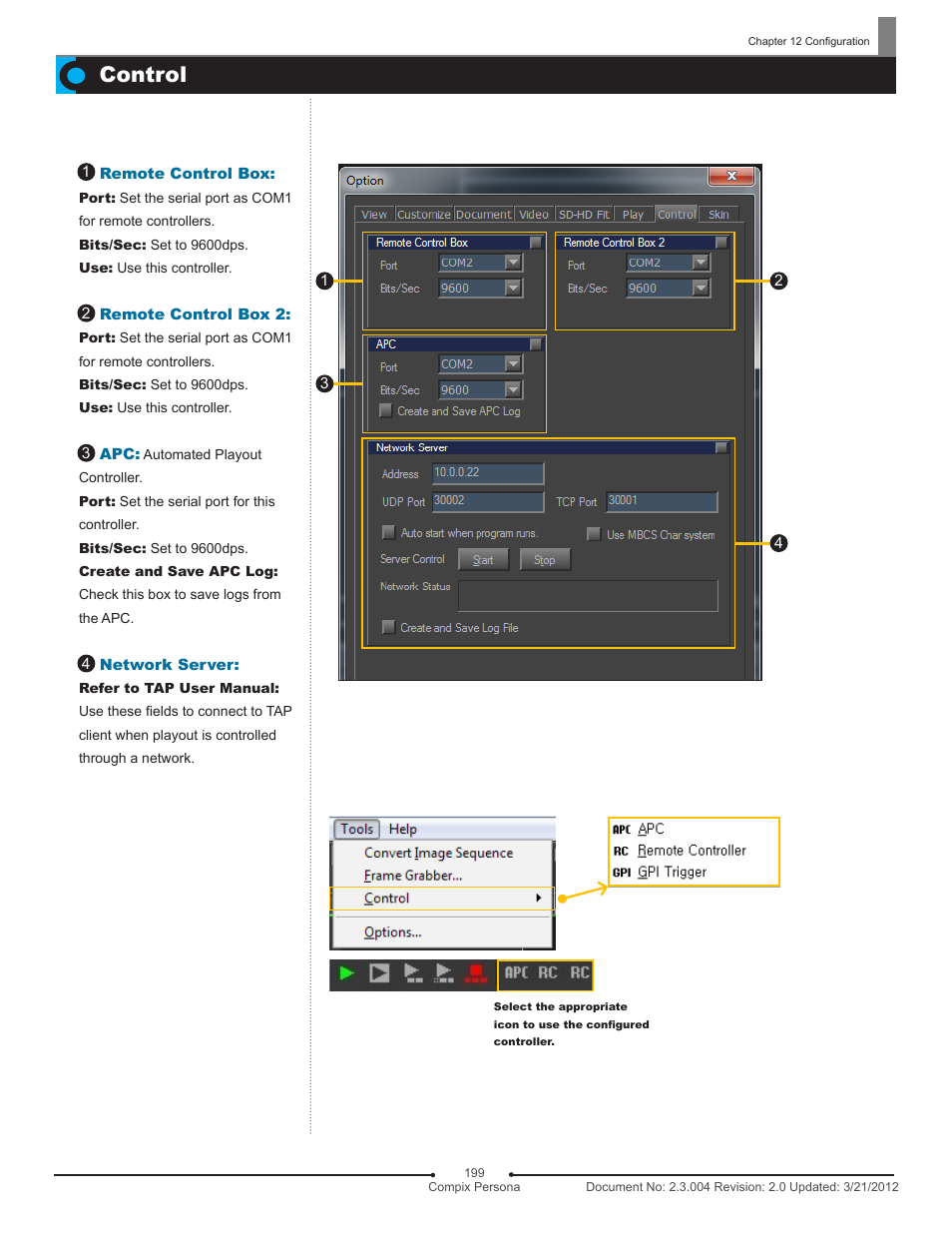Click the Server Control Stop button
Screen dimensions: 952x1233
click(545, 559)
